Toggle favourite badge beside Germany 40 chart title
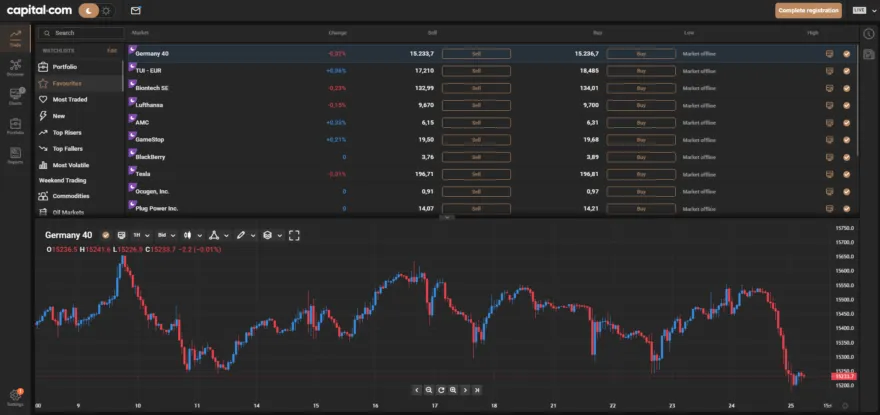Image resolution: width=880 pixels, height=415 pixels. (105, 235)
